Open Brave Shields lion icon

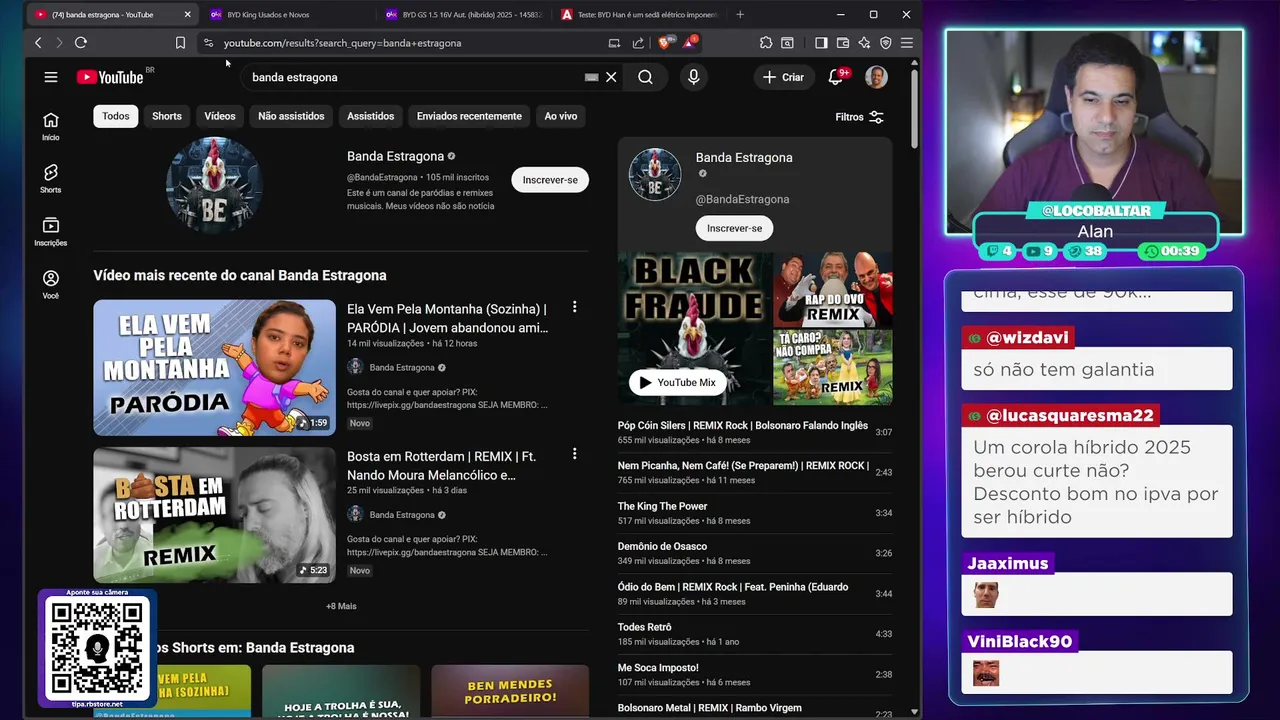[664, 43]
